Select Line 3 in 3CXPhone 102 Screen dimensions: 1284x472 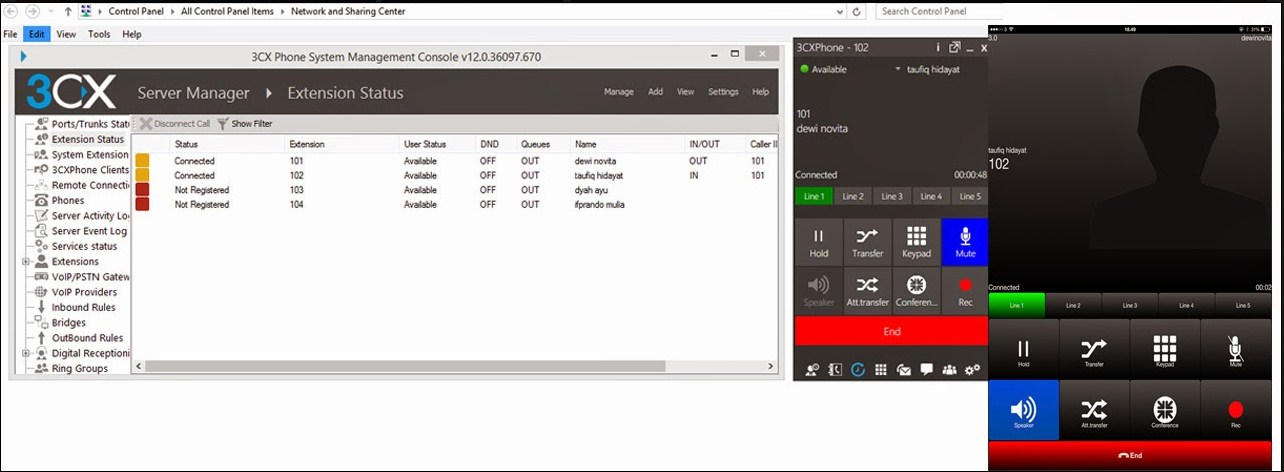[892, 197]
